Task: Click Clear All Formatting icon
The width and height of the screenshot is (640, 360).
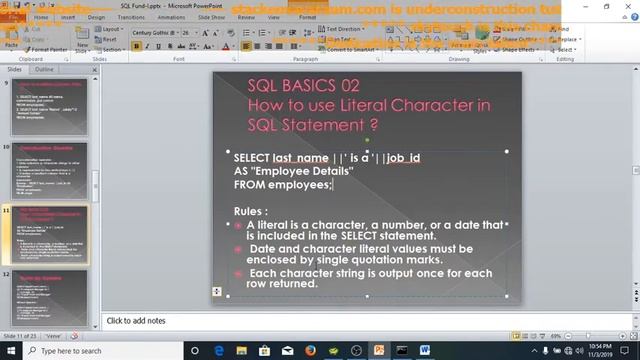Action: pos(231,33)
